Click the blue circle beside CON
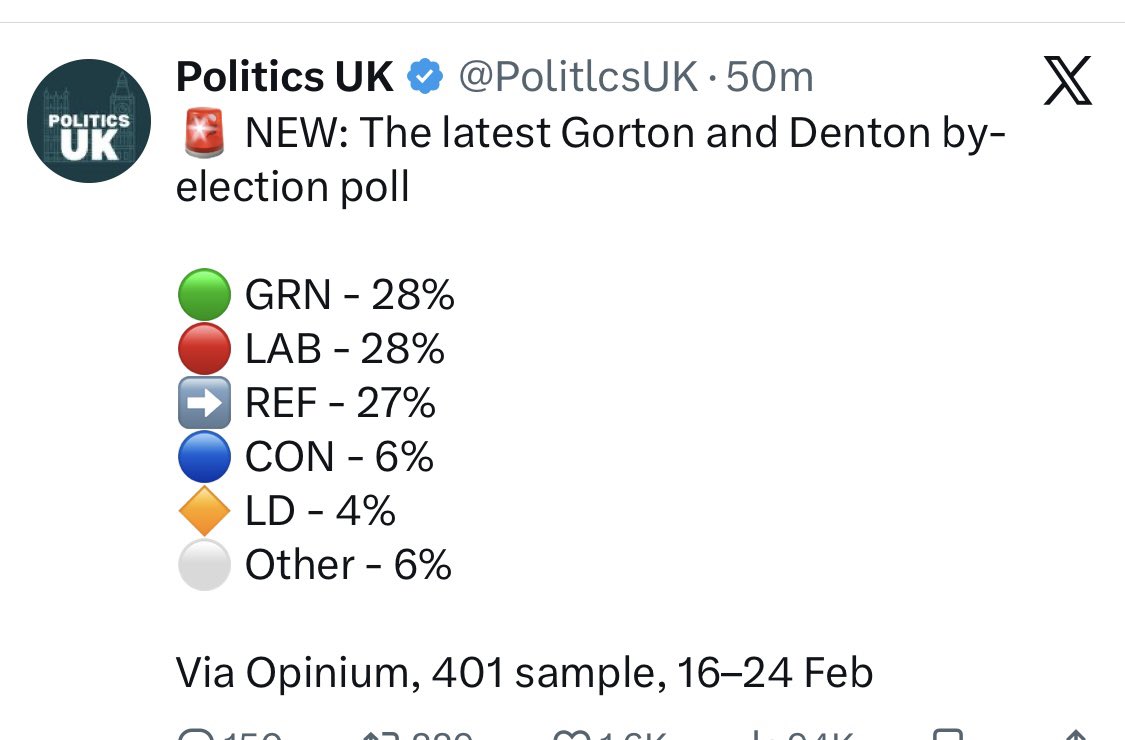 pos(204,457)
